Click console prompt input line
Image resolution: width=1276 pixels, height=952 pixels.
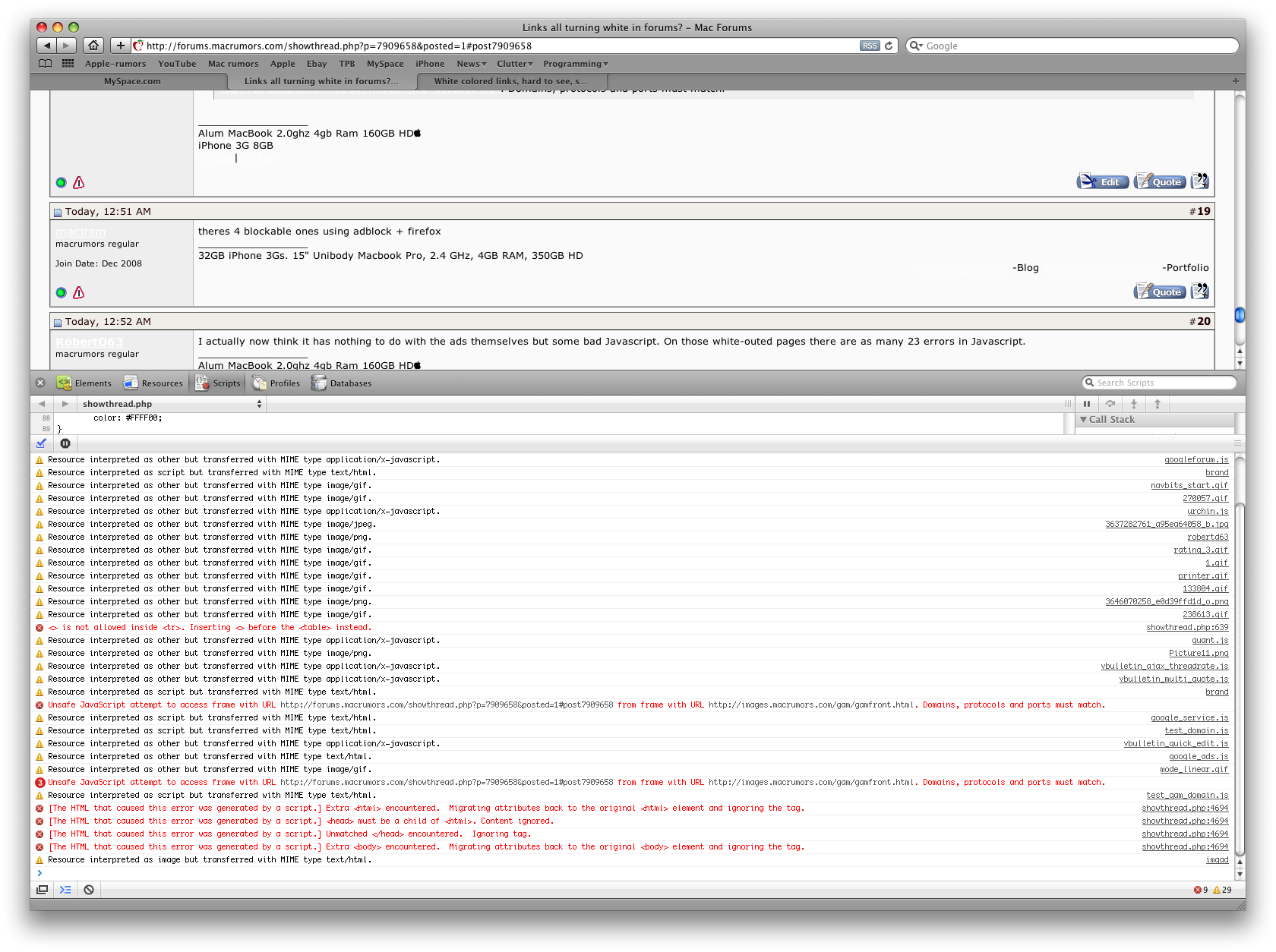[630, 873]
